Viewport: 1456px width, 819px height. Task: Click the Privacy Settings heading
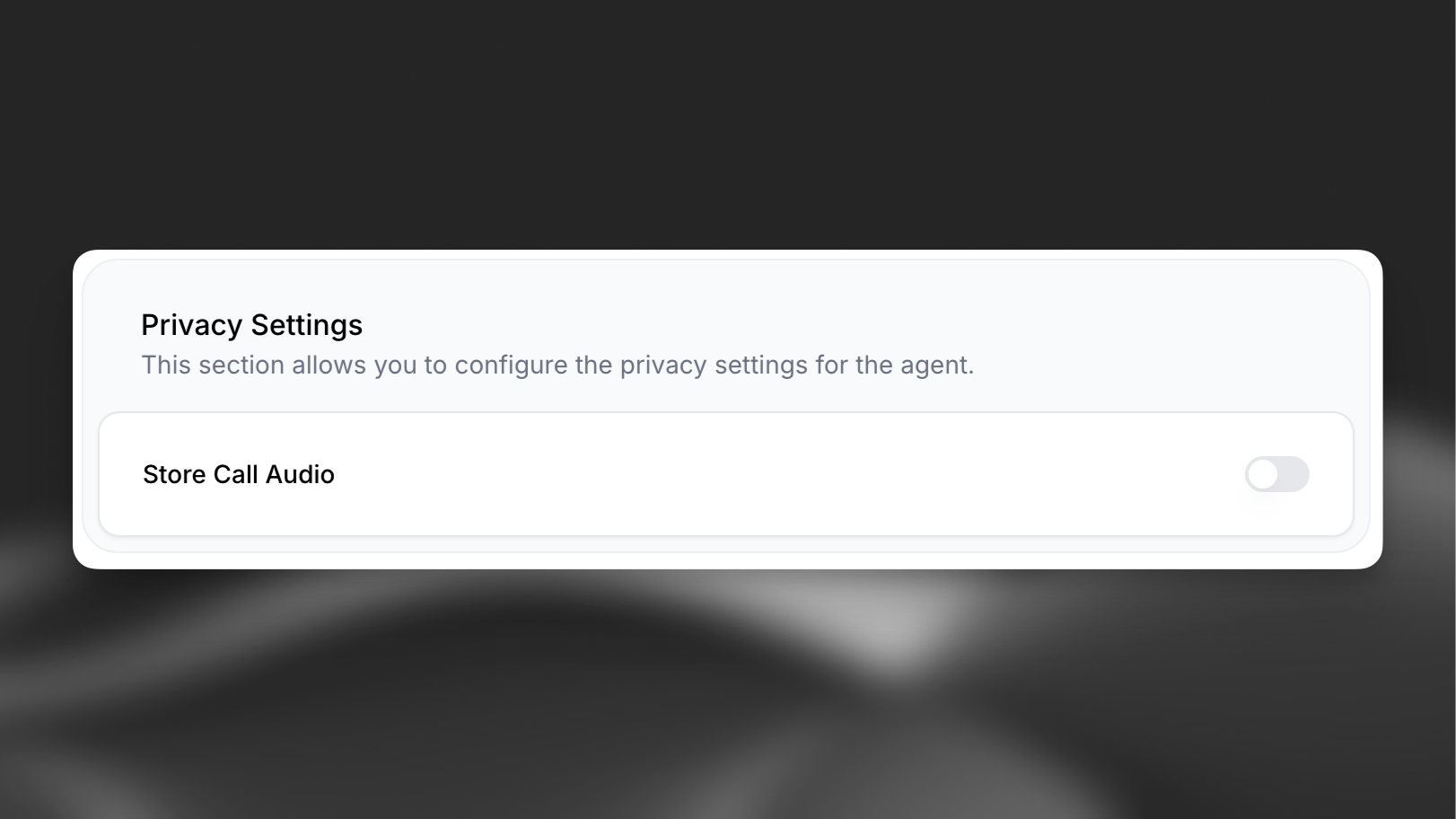(251, 325)
